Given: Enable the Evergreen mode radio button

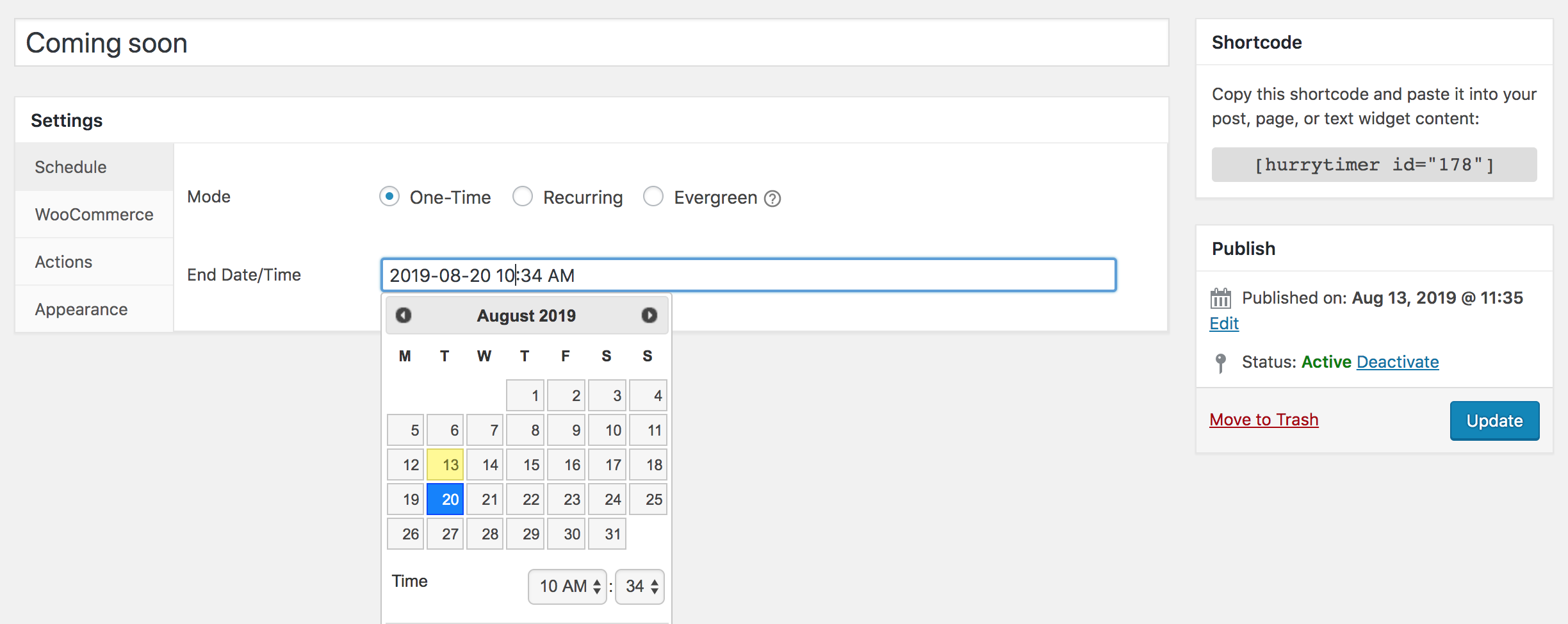Looking at the screenshot, I should coord(653,196).
